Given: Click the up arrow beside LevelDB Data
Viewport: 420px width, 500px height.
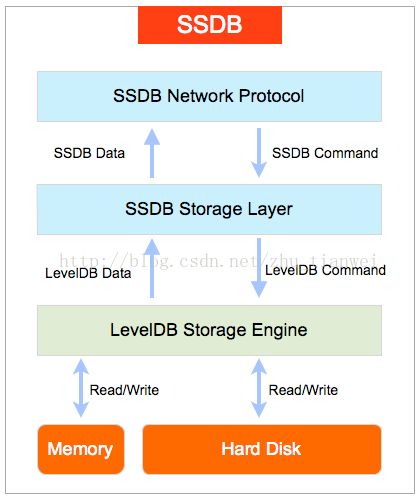Looking at the screenshot, I should pyautogui.click(x=152, y=268).
